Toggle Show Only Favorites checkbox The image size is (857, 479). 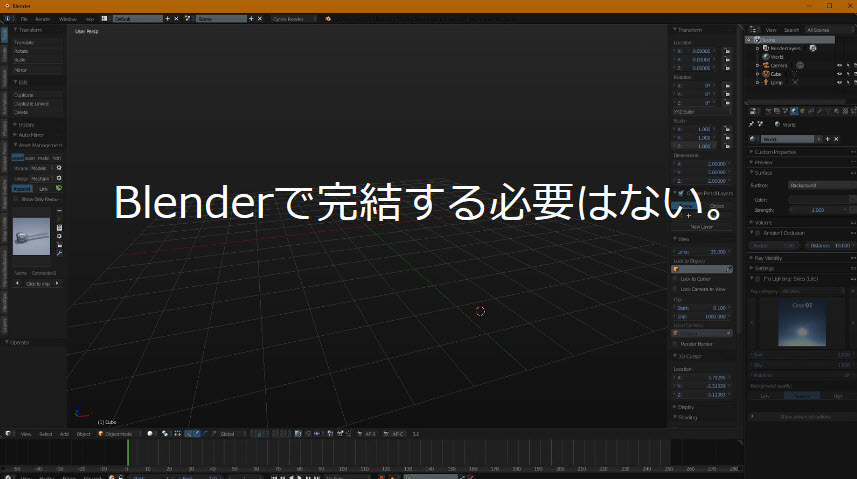point(16,199)
